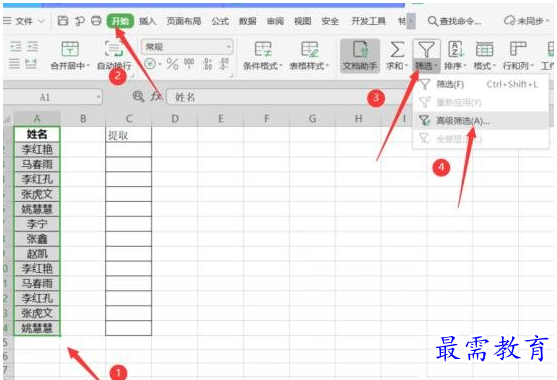Click cell containing 赵凯
Image resolution: width=557 pixels, height=380 pixels.
coord(37,254)
